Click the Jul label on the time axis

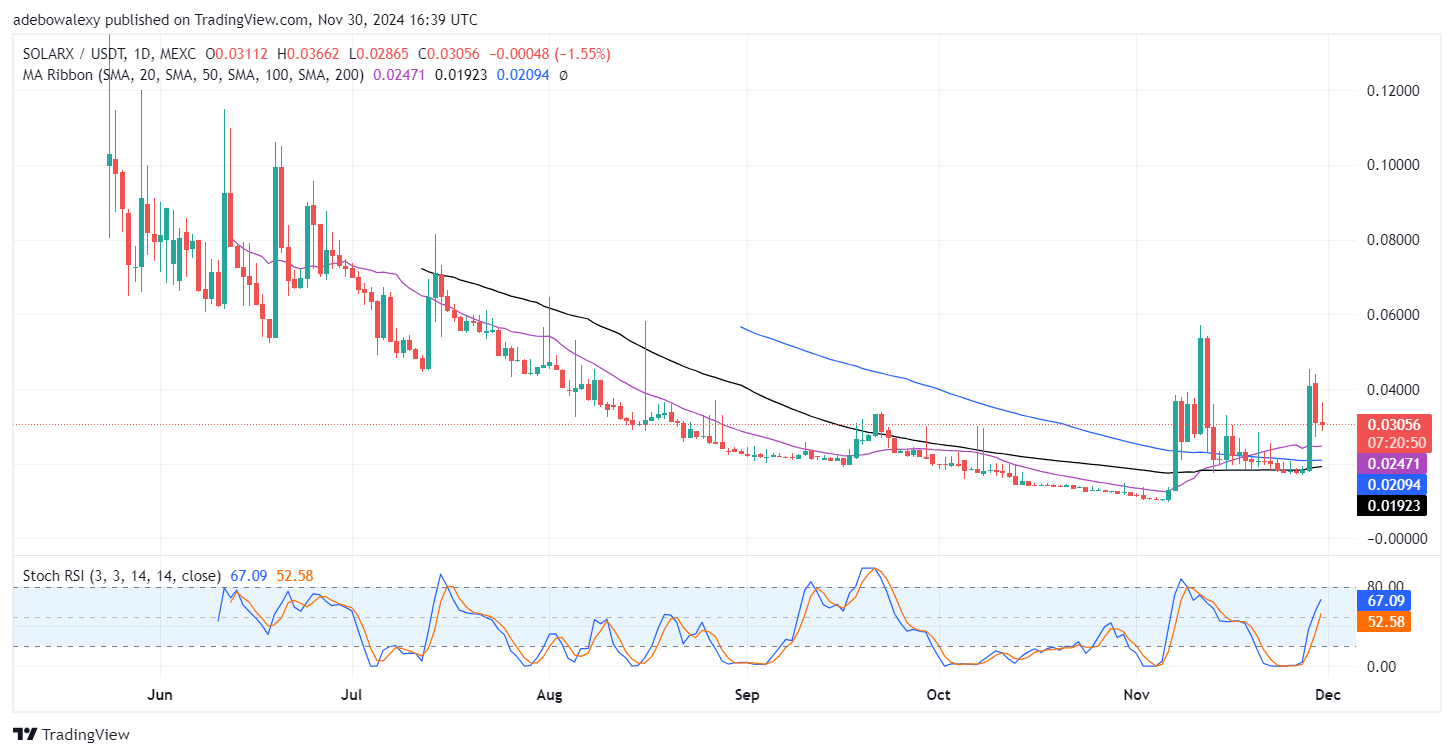(350, 693)
